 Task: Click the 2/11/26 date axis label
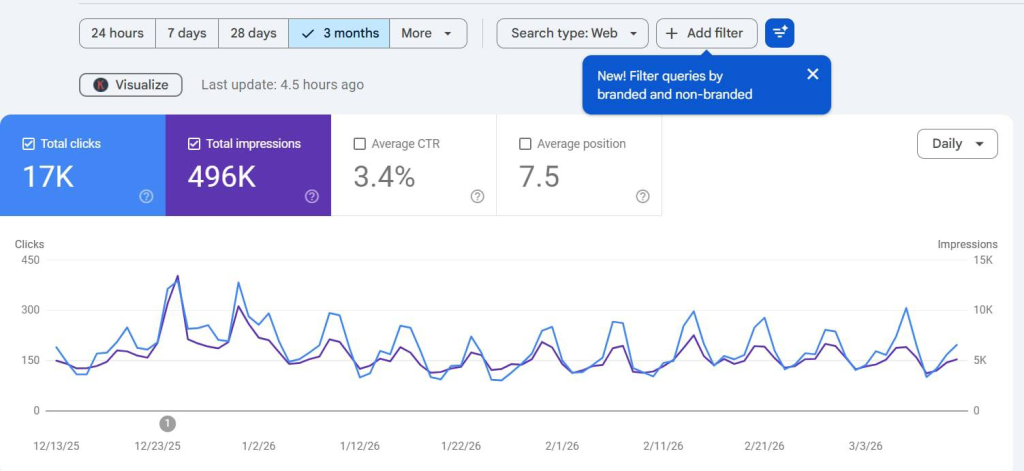click(x=664, y=446)
